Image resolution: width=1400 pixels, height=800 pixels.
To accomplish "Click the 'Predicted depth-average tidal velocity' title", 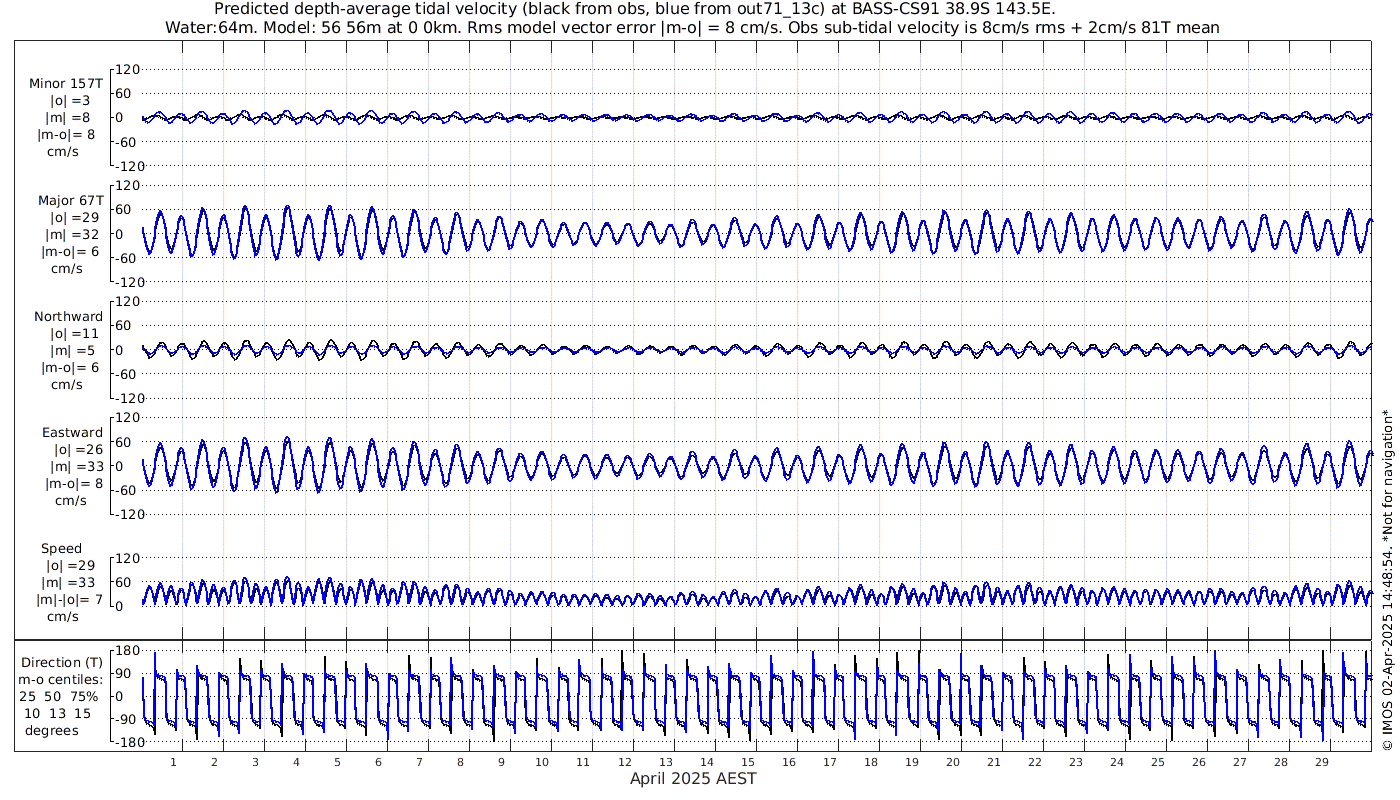I will pyautogui.click(x=620, y=9).
